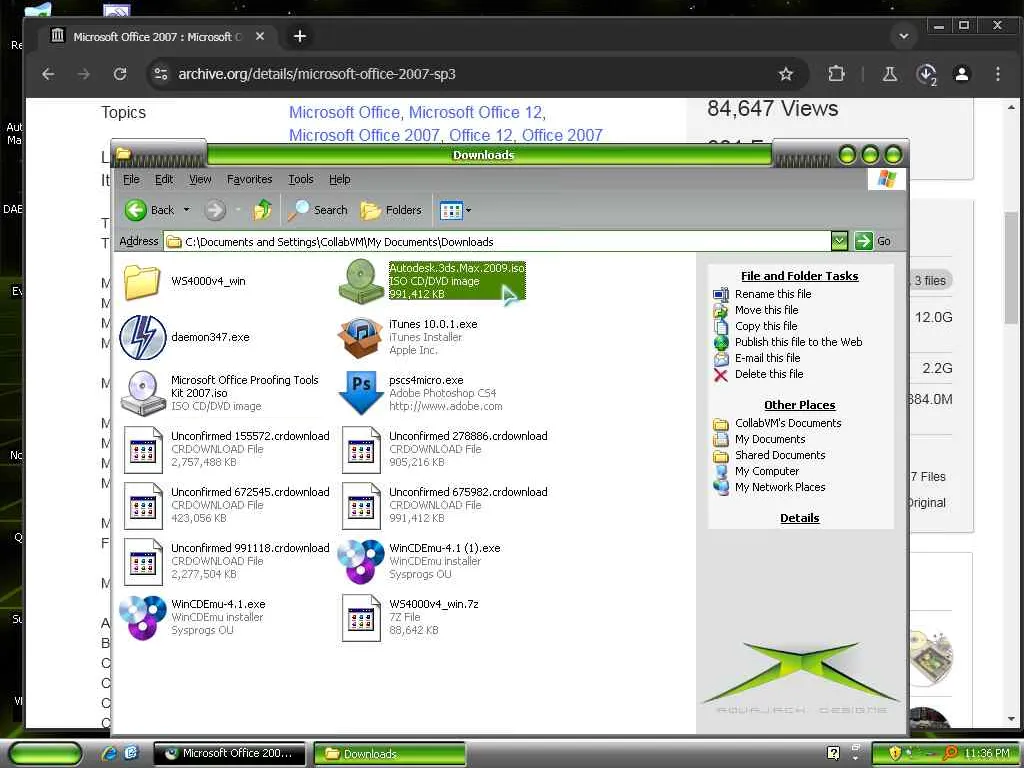Screen dimensions: 1024x768
Task: Open the Edit menu
Action: click(164, 179)
